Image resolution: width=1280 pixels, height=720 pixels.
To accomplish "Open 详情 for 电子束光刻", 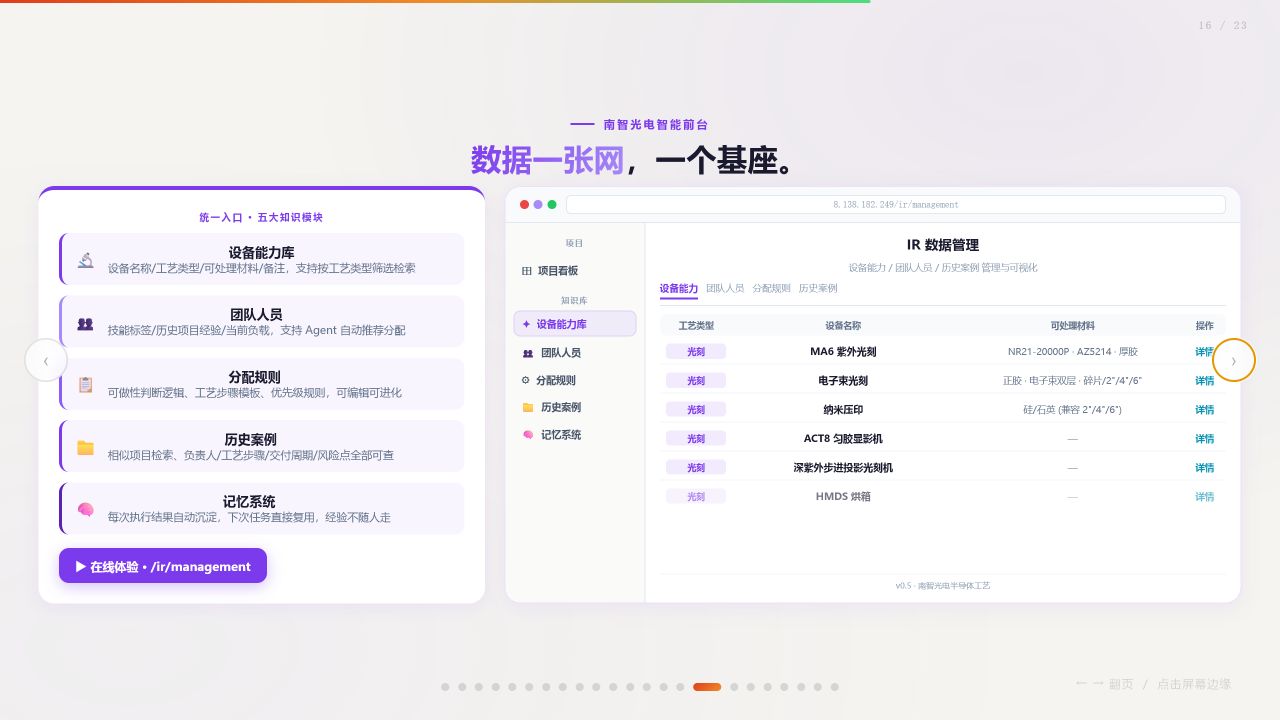I will click(x=1205, y=381).
